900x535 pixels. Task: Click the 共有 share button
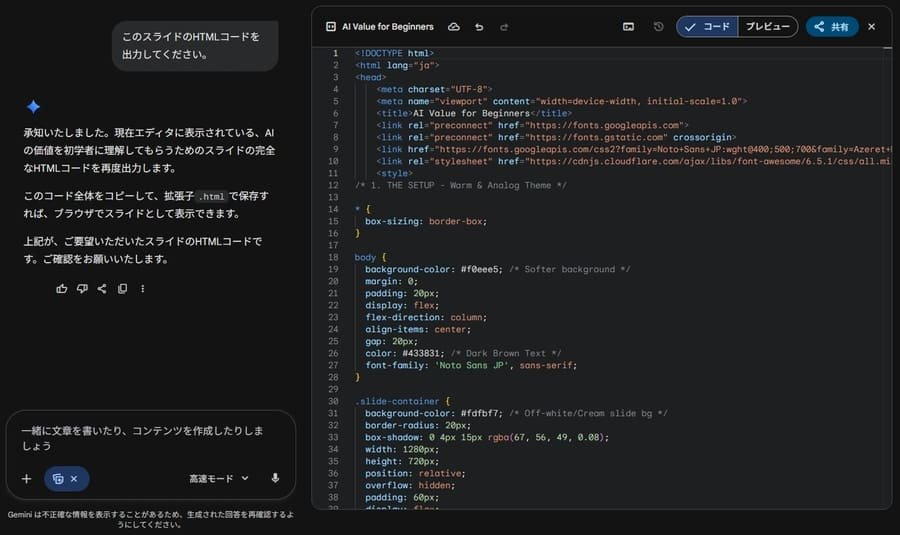click(832, 27)
